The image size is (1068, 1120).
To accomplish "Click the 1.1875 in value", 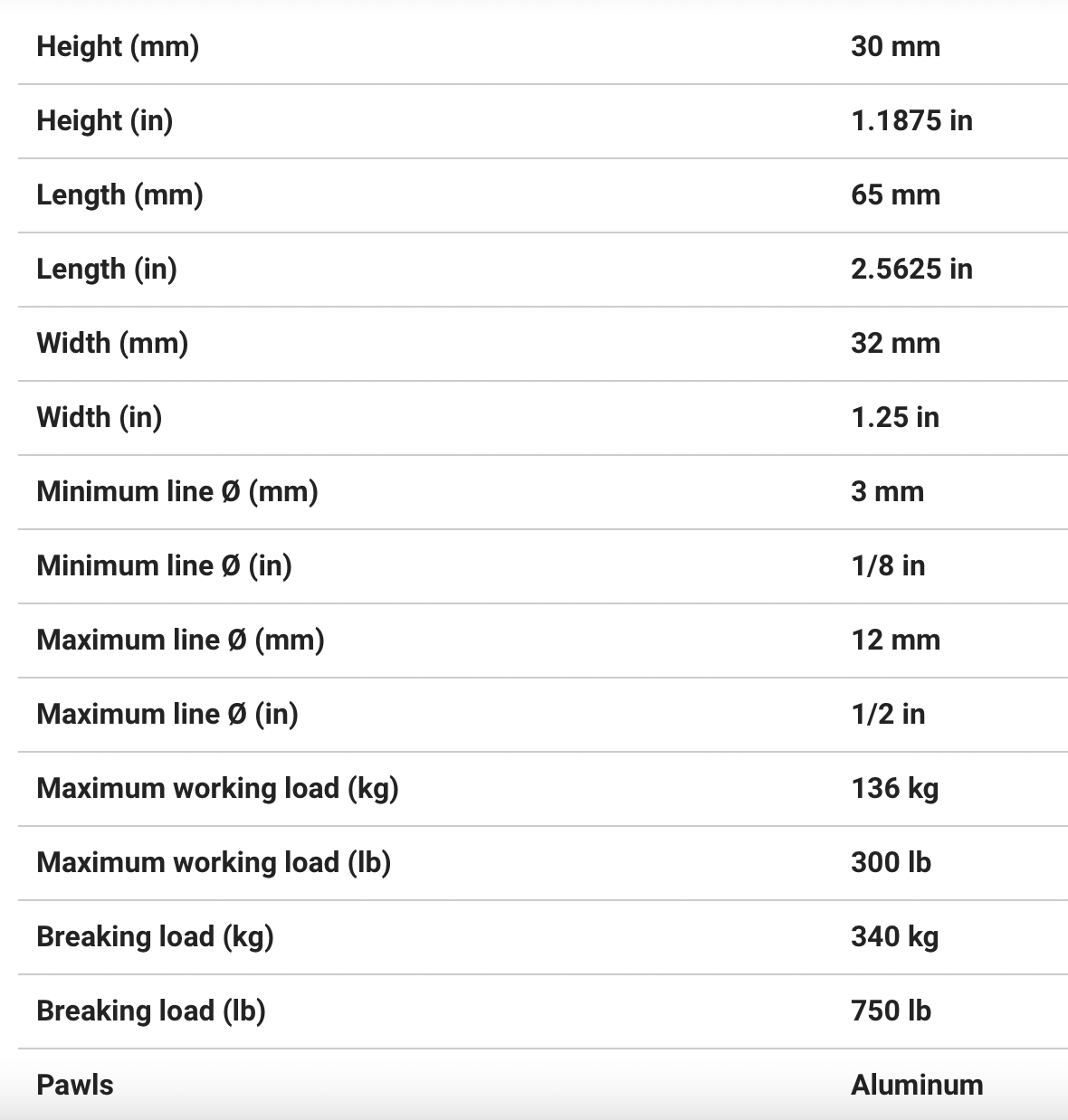I will [x=911, y=120].
